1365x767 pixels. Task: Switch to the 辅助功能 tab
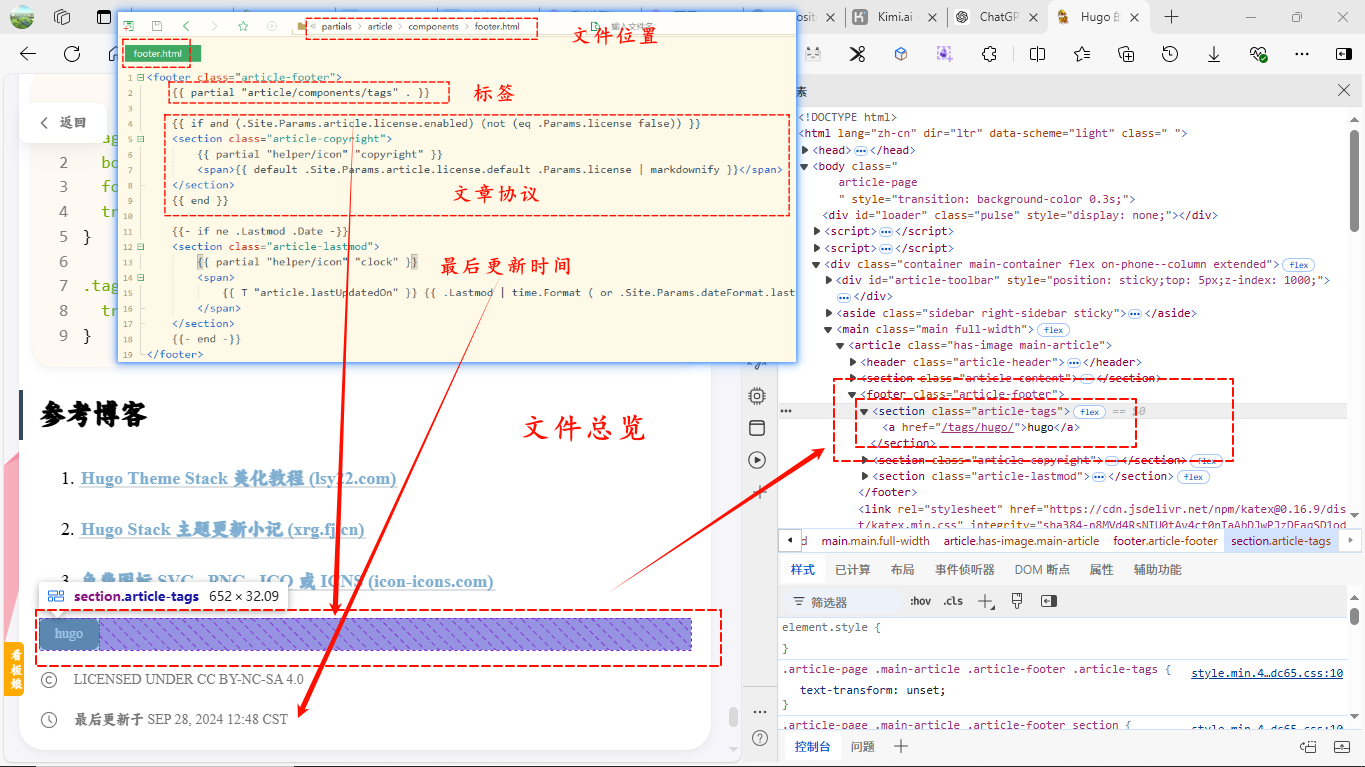[x=1157, y=569]
